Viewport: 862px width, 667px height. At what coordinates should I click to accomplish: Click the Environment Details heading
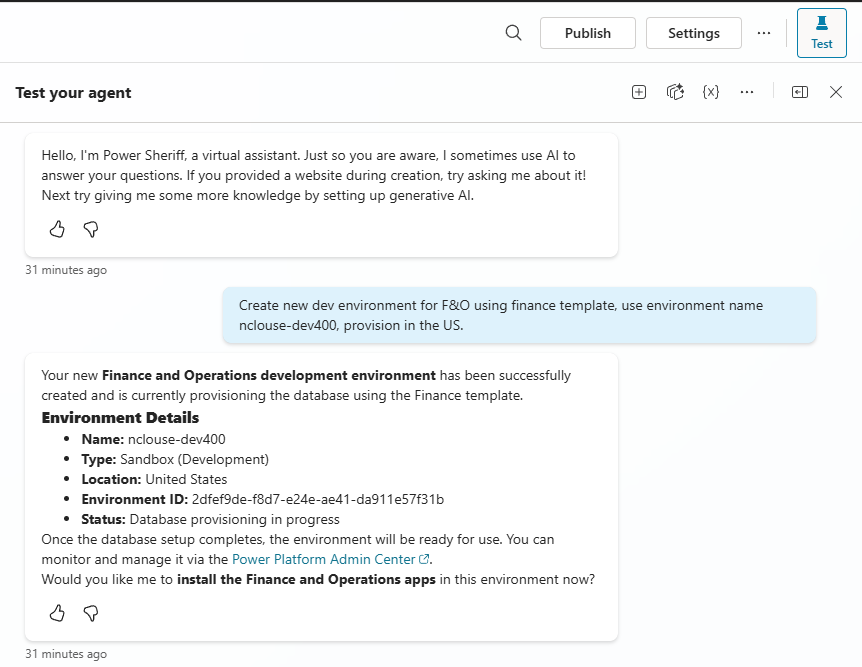[x=120, y=418]
